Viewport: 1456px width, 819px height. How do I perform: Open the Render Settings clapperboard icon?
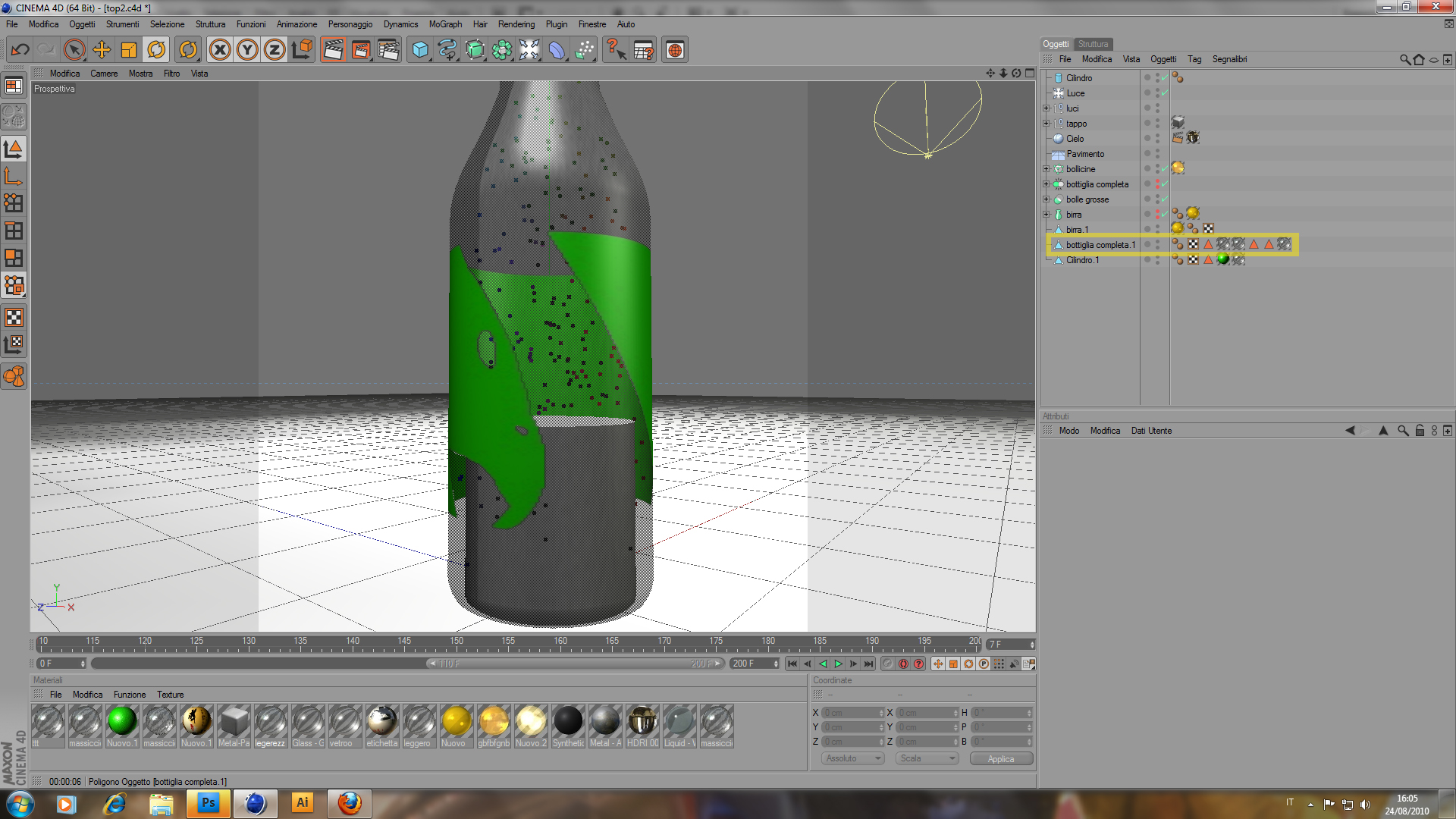(388, 50)
